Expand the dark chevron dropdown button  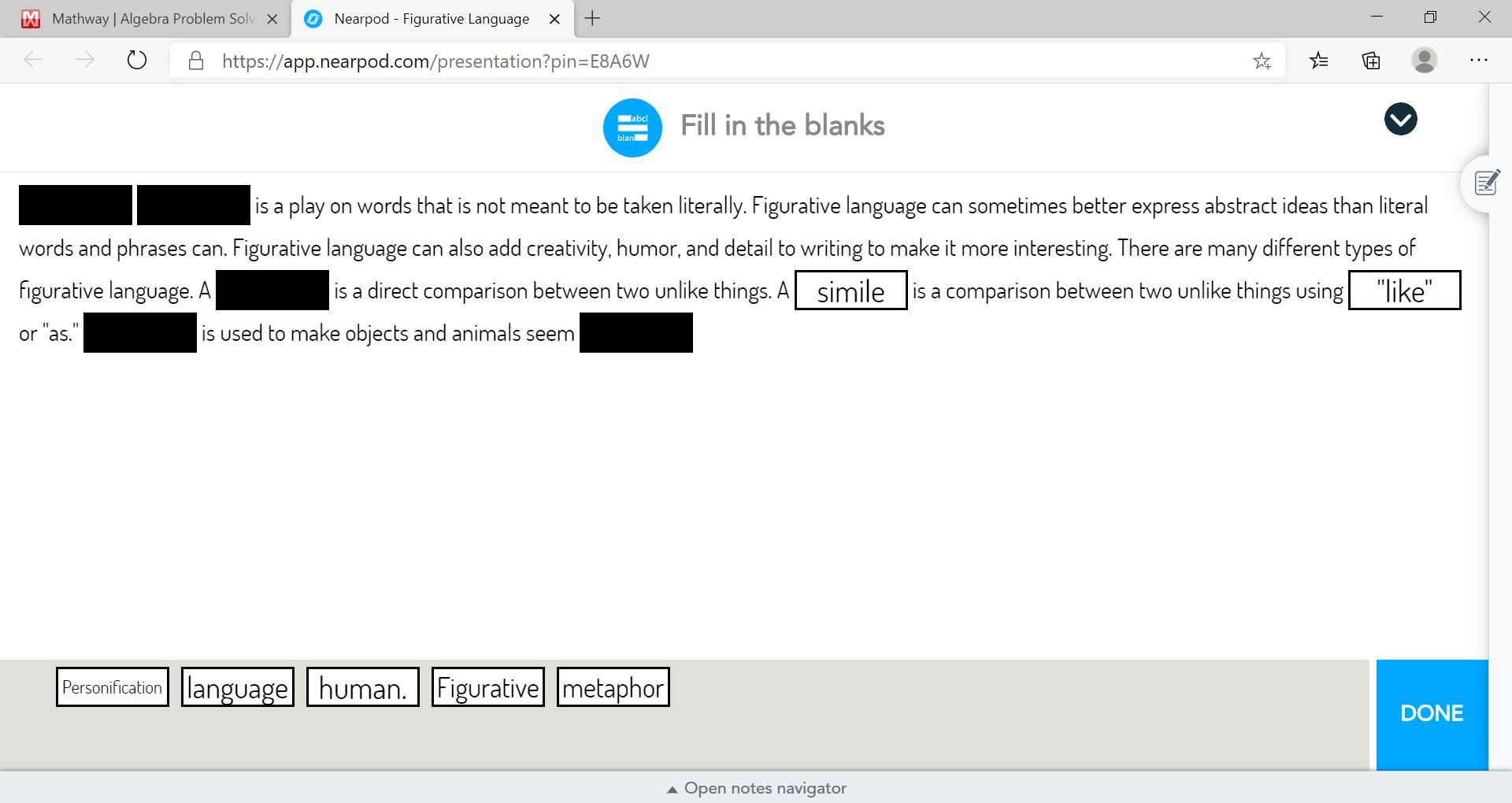point(1400,120)
